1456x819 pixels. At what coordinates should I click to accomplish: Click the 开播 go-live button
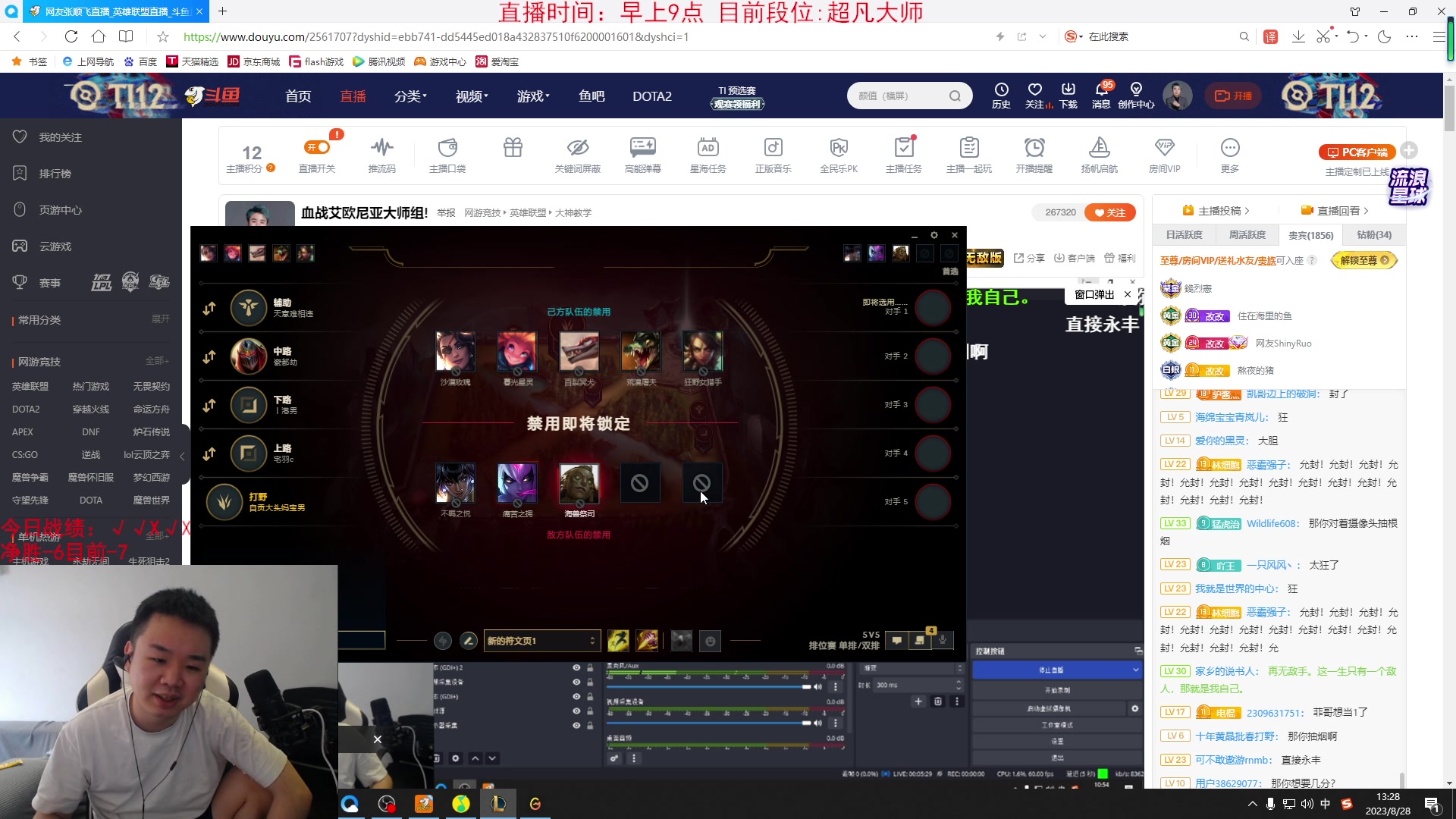[1233, 96]
